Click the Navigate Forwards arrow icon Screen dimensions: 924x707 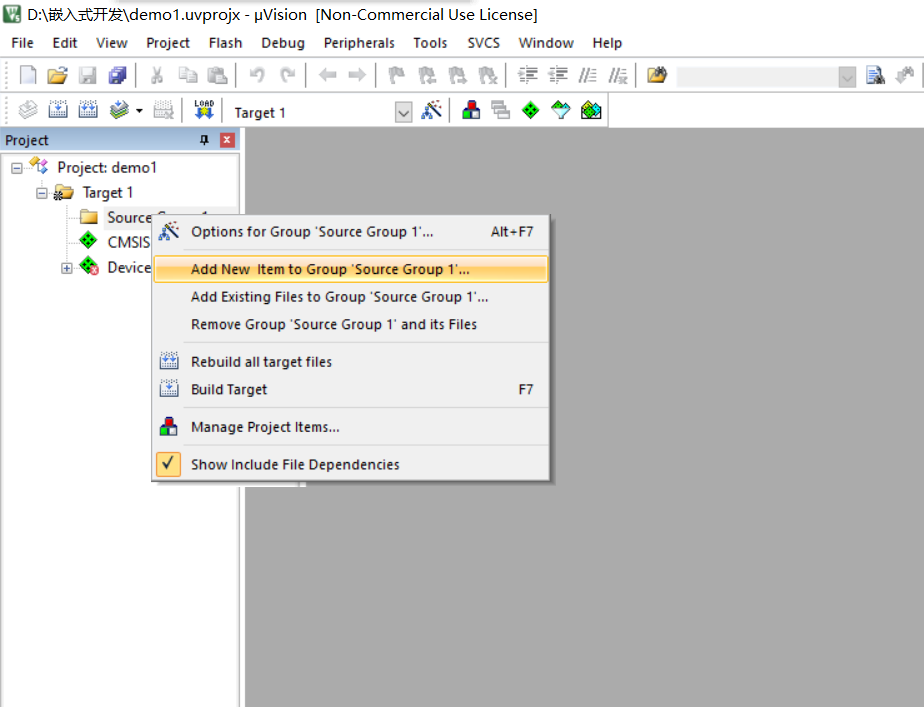357,75
